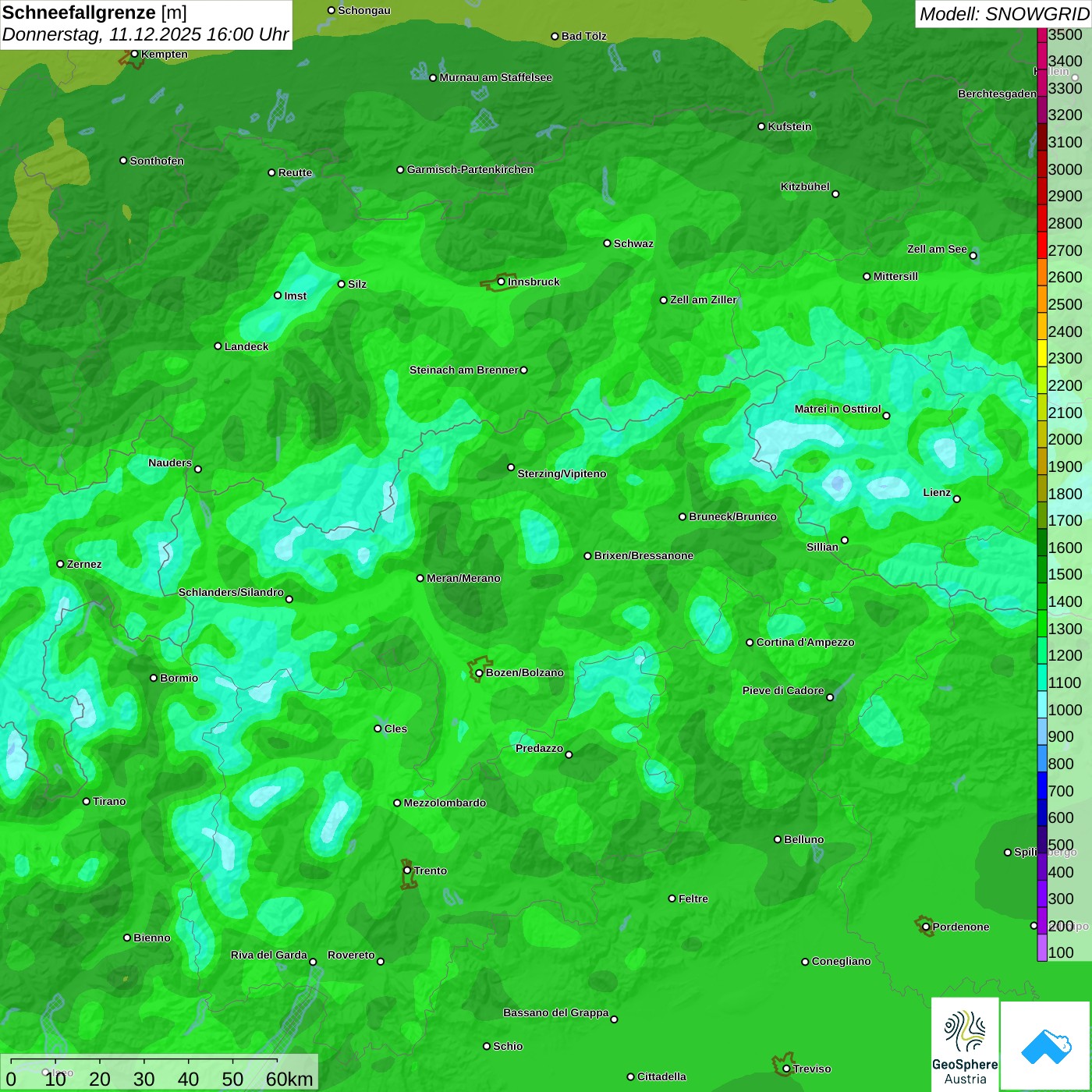
Task: Select the Cles label
Action: click(x=395, y=729)
